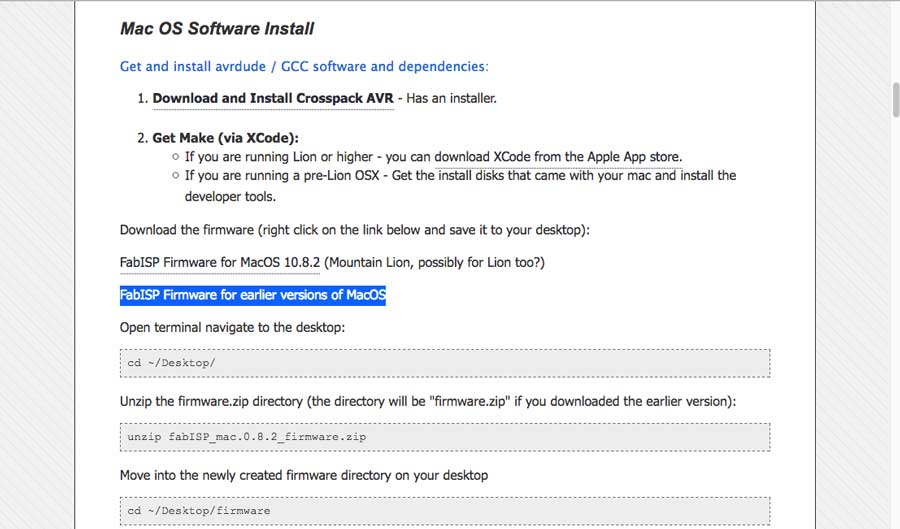Click highlighted FabISP Firmware for earlier versions link

point(252,295)
